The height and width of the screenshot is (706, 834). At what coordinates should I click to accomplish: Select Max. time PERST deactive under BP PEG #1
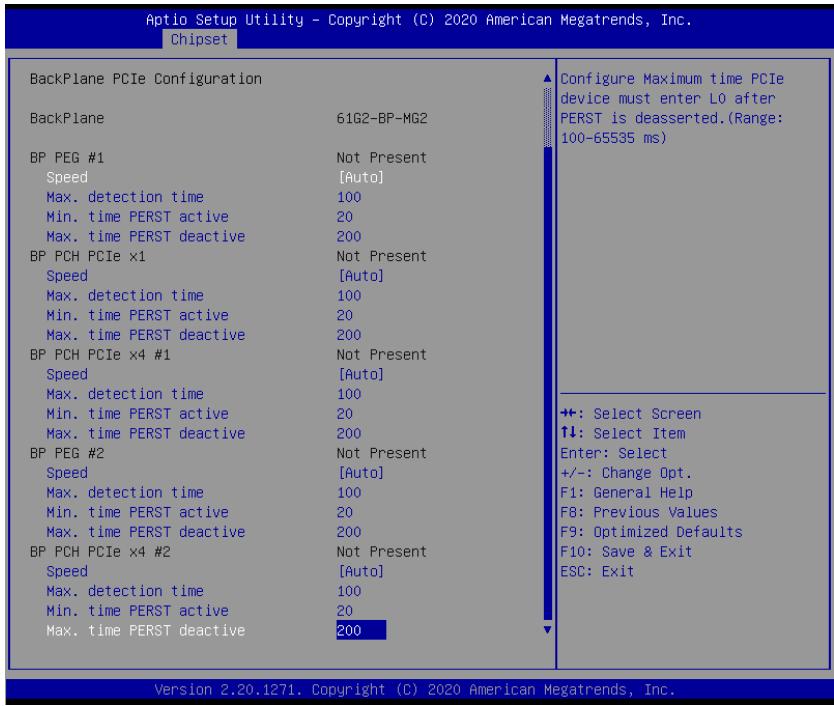coord(204,236)
